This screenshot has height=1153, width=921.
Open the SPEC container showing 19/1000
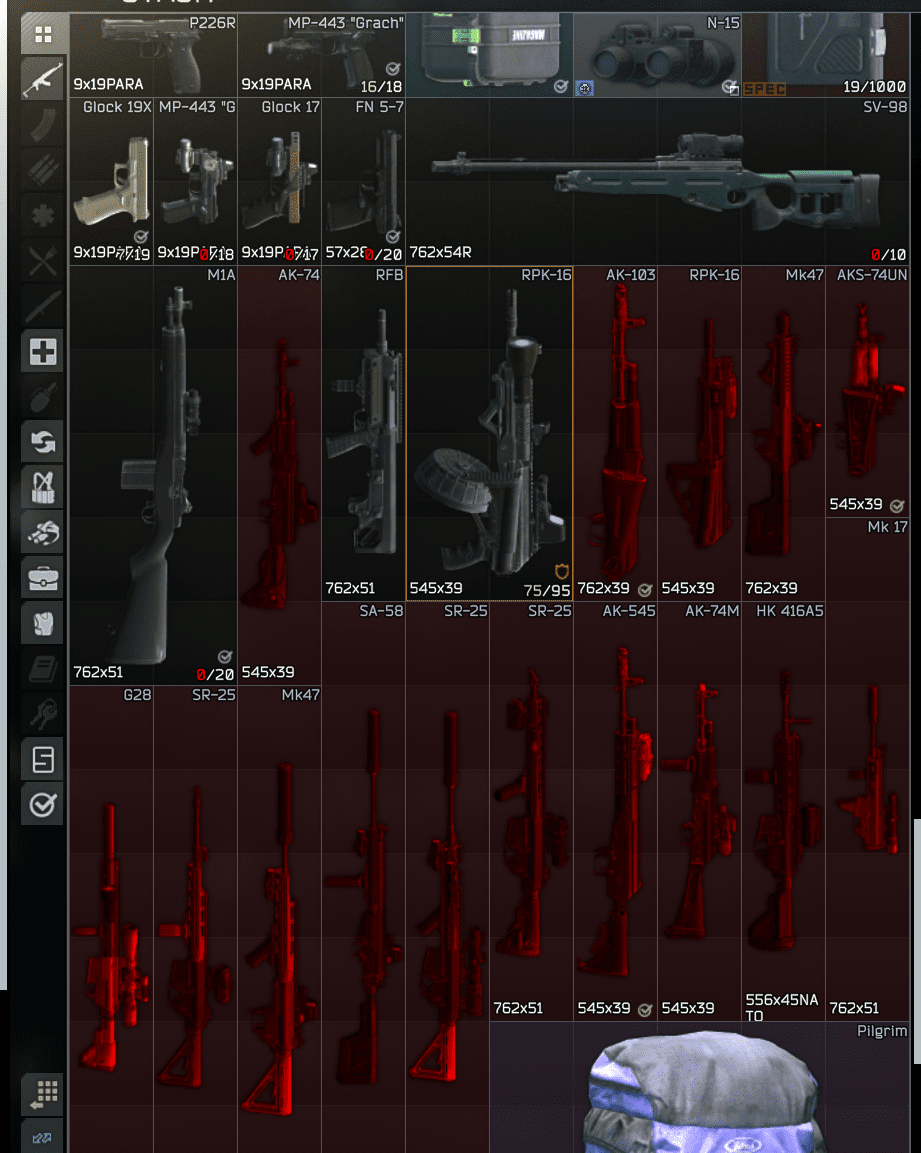tap(825, 55)
